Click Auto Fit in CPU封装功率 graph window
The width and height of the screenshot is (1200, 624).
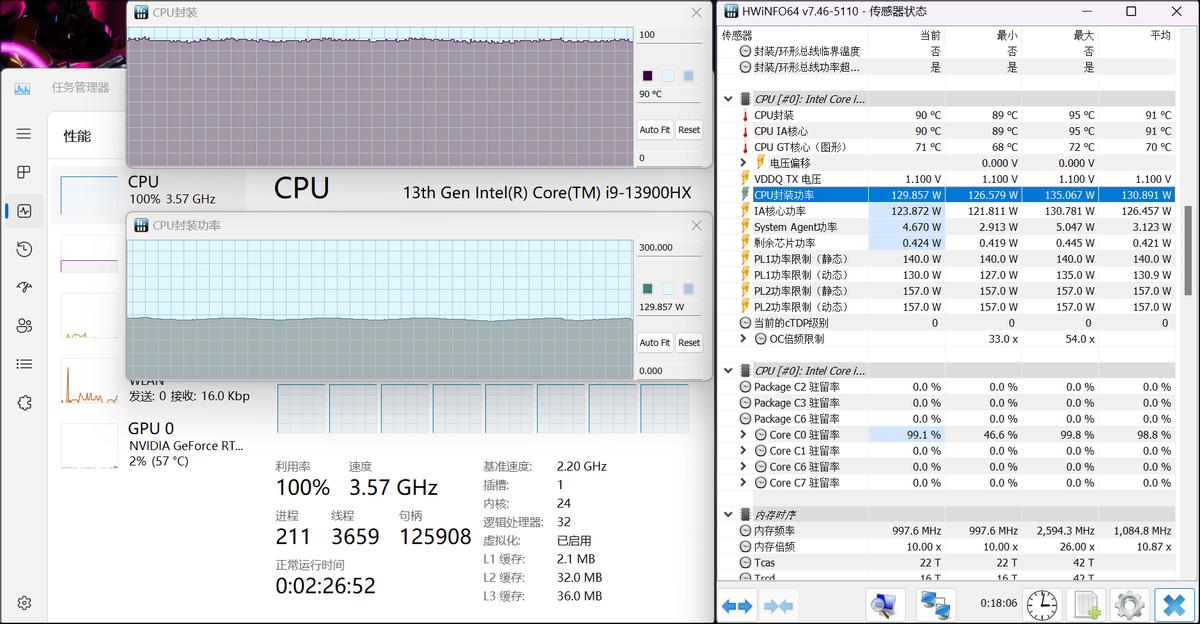tap(655, 342)
